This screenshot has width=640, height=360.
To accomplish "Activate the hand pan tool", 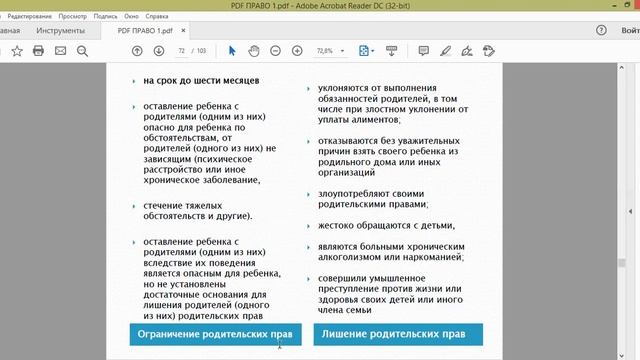I will click(x=253, y=51).
